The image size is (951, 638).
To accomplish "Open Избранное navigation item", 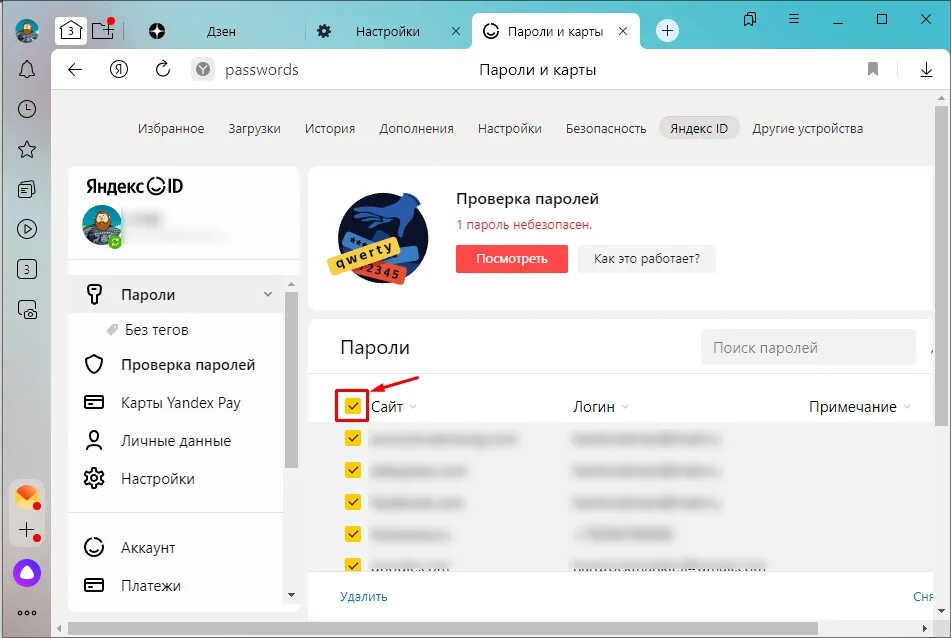I will [171, 129].
